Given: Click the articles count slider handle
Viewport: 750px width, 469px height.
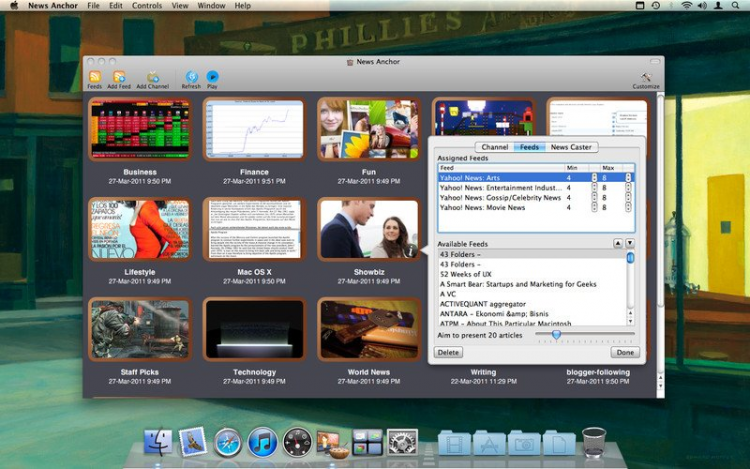Looking at the screenshot, I should [x=556, y=335].
